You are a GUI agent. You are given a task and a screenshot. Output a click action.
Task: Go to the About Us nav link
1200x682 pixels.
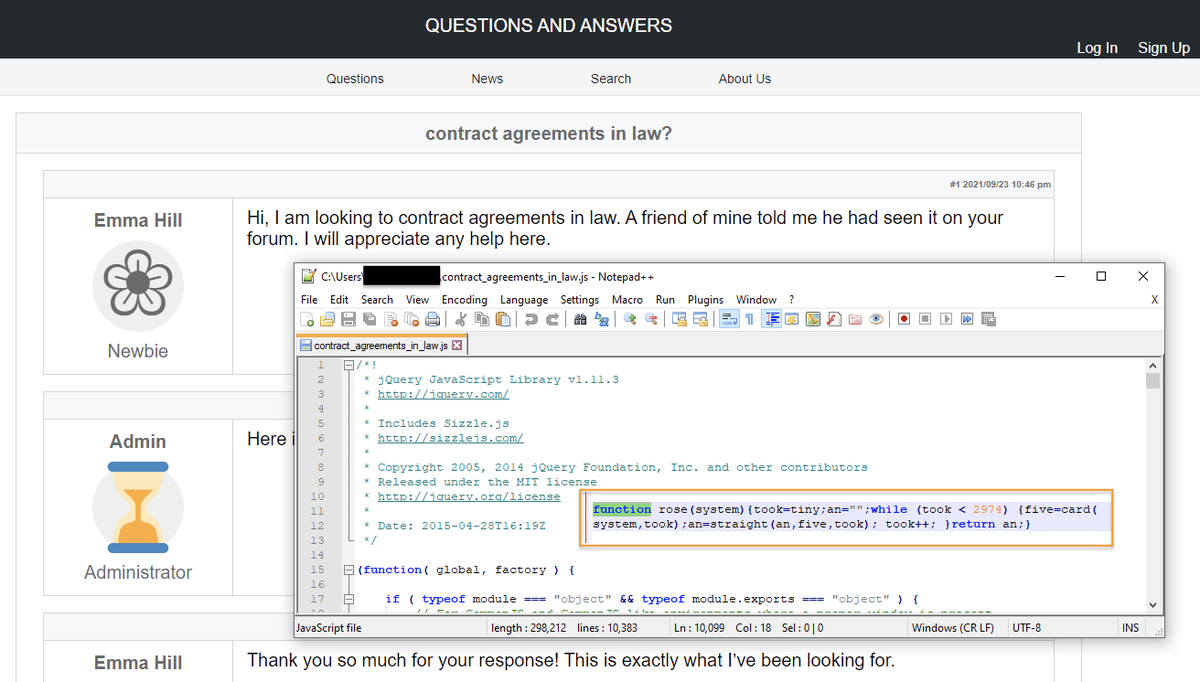click(745, 78)
